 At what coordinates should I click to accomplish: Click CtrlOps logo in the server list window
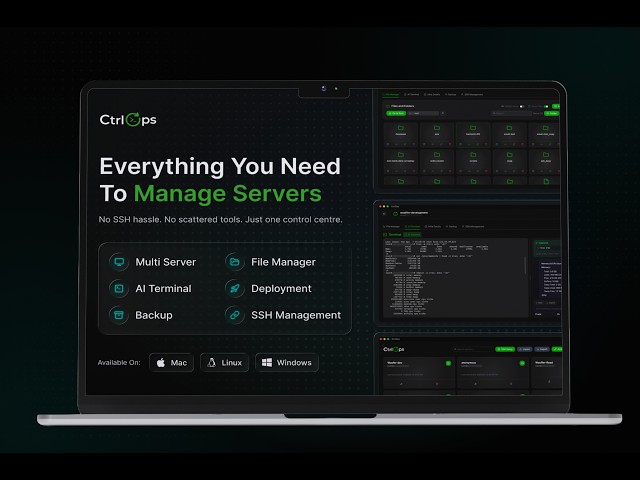pos(394,349)
